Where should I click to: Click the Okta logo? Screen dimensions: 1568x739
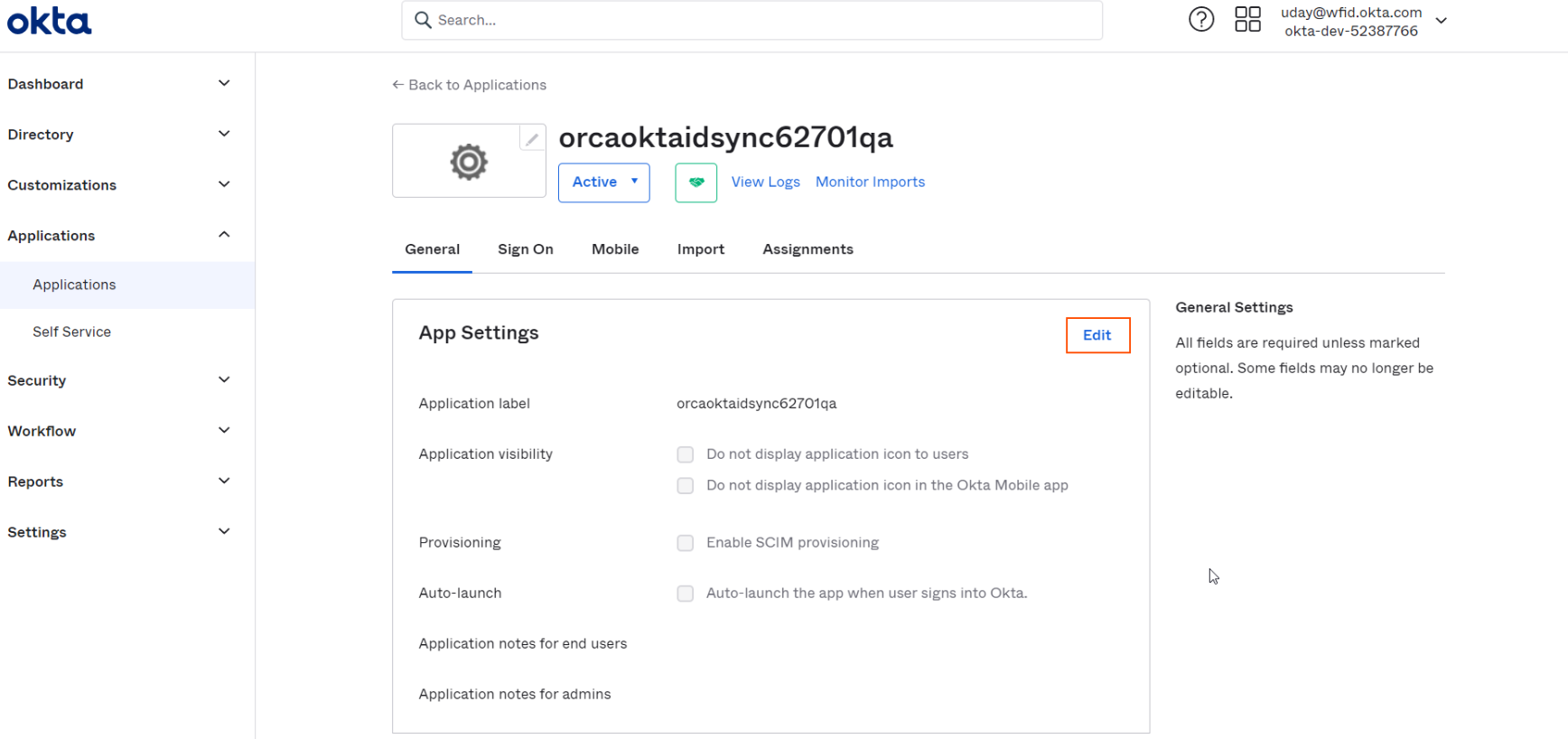tap(49, 21)
